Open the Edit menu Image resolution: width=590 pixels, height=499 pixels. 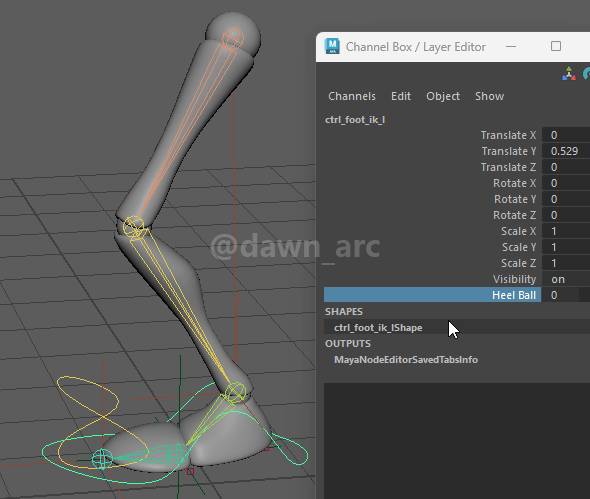click(401, 96)
